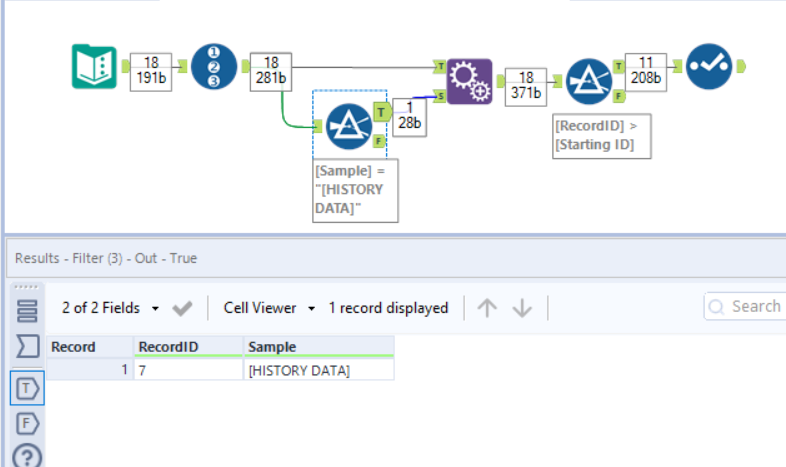Image resolution: width=786 pixels, height=467 pixels.
Task: Click in the results Search box
Action: (x=750, y=306)
